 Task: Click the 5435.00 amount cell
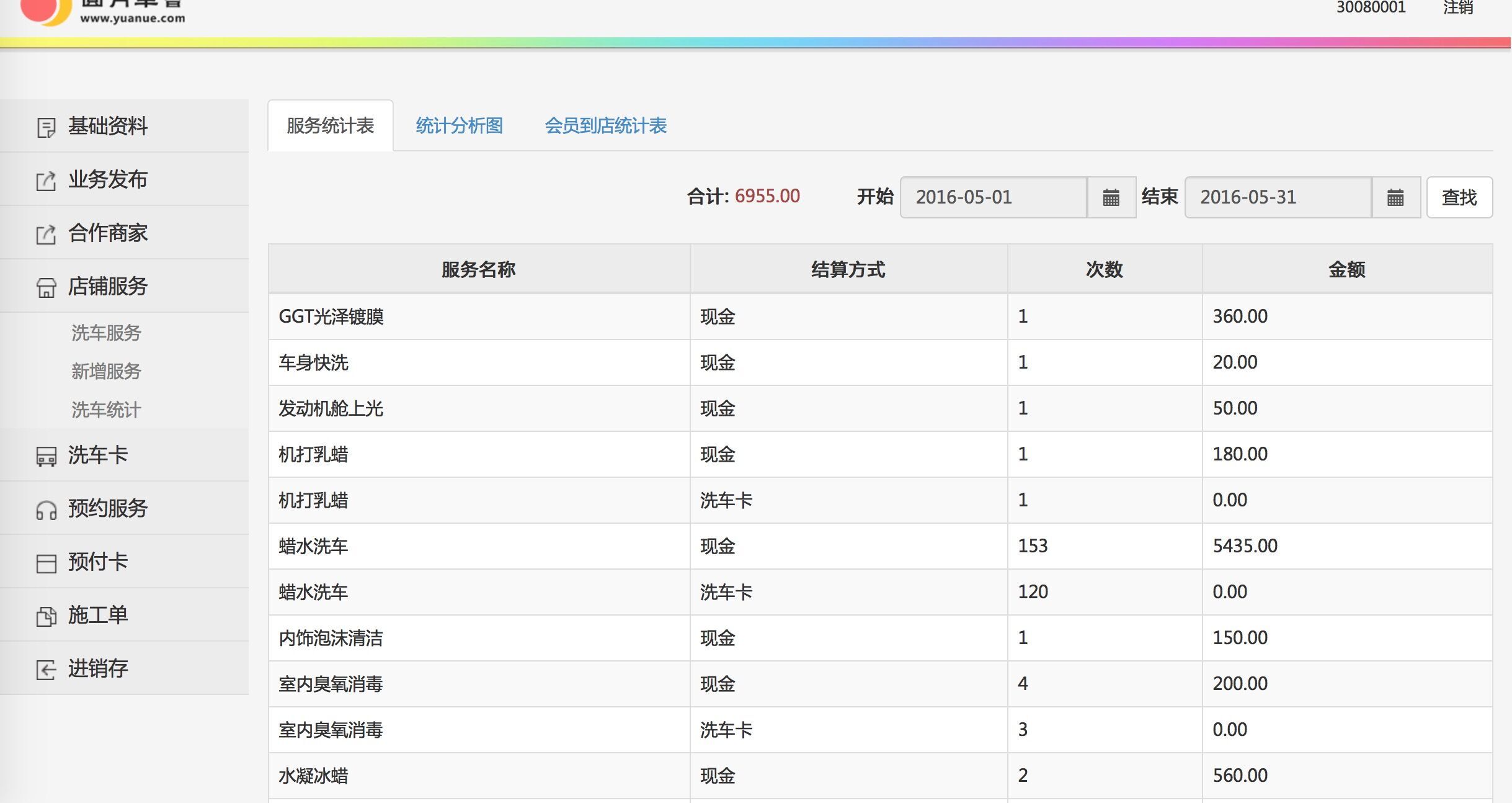click(x=1347, y=546)
